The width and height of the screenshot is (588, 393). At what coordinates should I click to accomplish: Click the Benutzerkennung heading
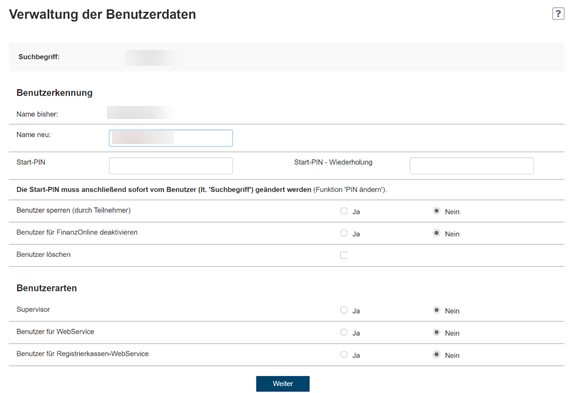[x=54, y=93]
